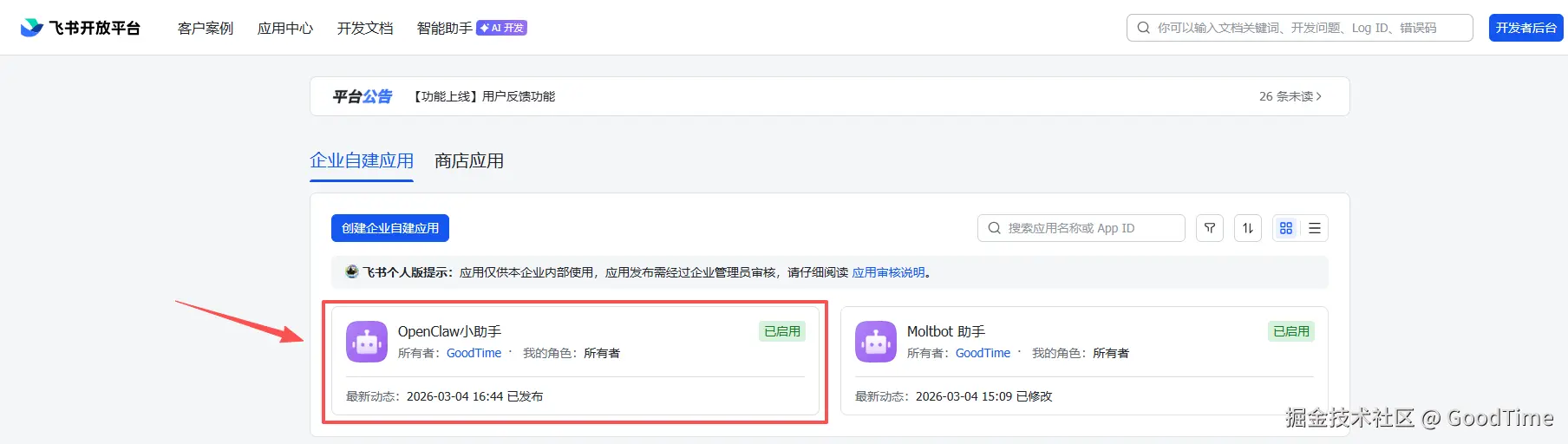The width and height of the screenshot is (1568, 444).
Task: Click the AI 开发 badge
Action: 502,28
